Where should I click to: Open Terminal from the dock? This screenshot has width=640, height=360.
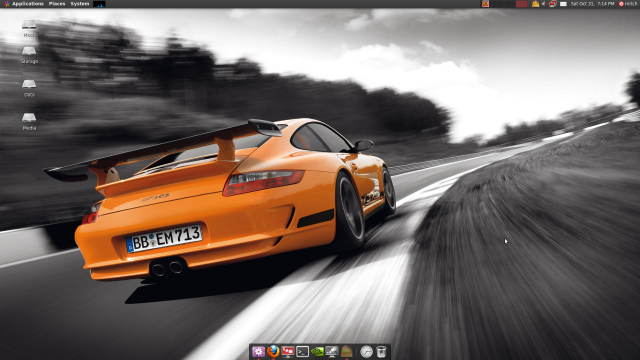(302, 351)
